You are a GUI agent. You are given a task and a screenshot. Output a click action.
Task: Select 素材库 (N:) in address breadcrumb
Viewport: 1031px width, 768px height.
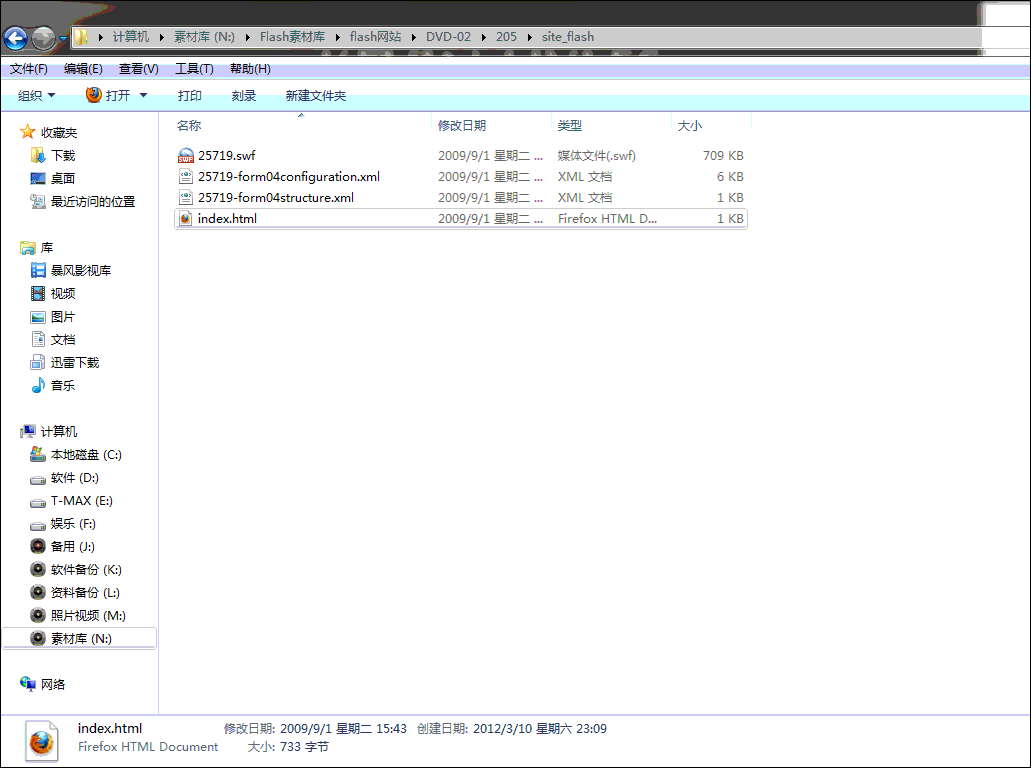pos(204,37)
